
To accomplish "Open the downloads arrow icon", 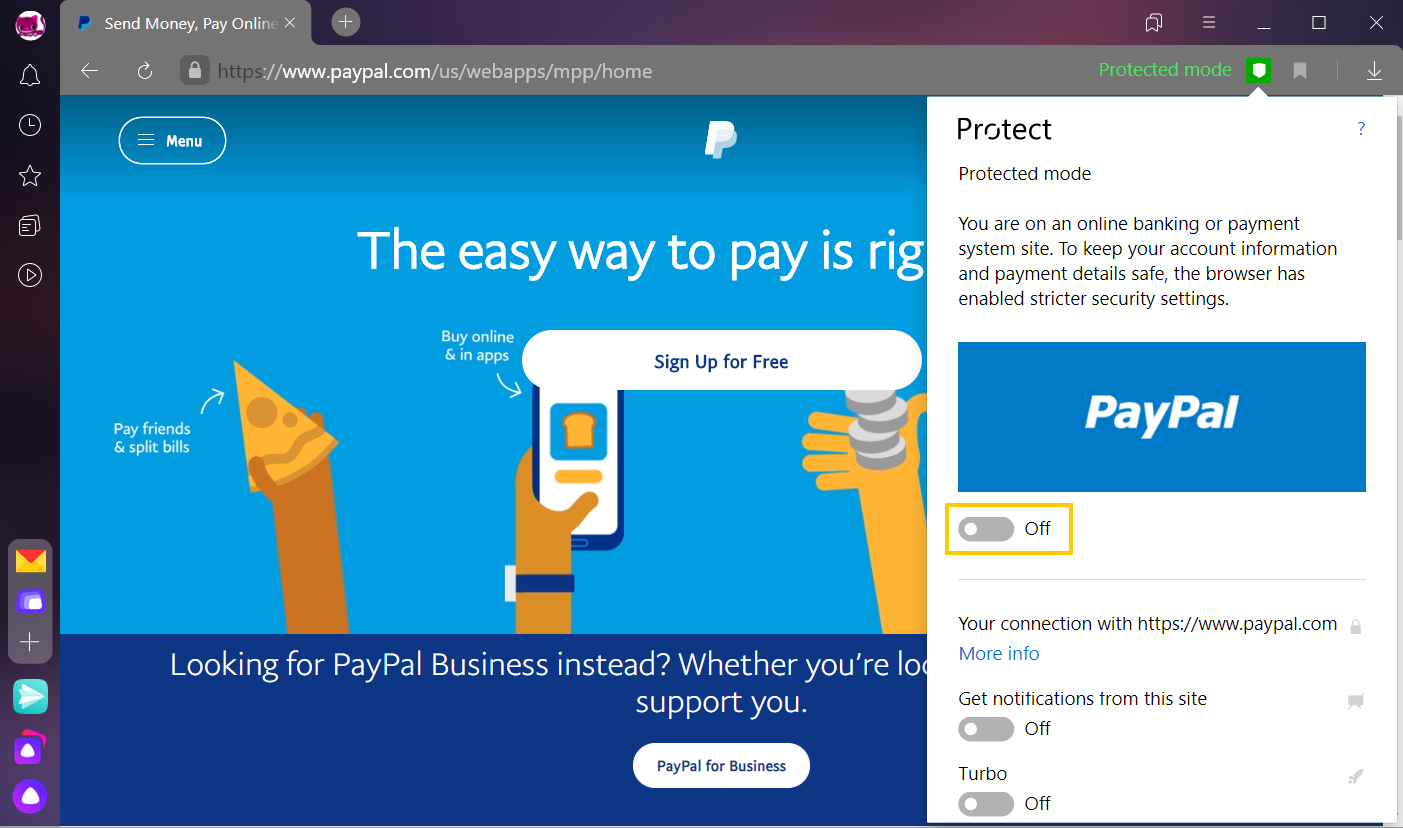I will click(1374, 70).
